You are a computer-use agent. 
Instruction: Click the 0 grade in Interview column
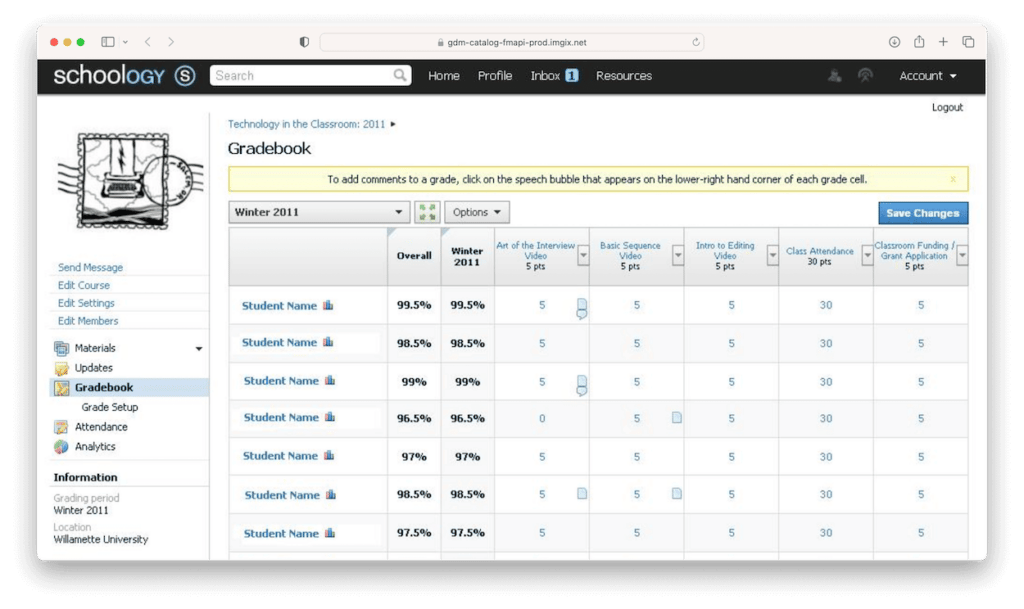point(542,418)
